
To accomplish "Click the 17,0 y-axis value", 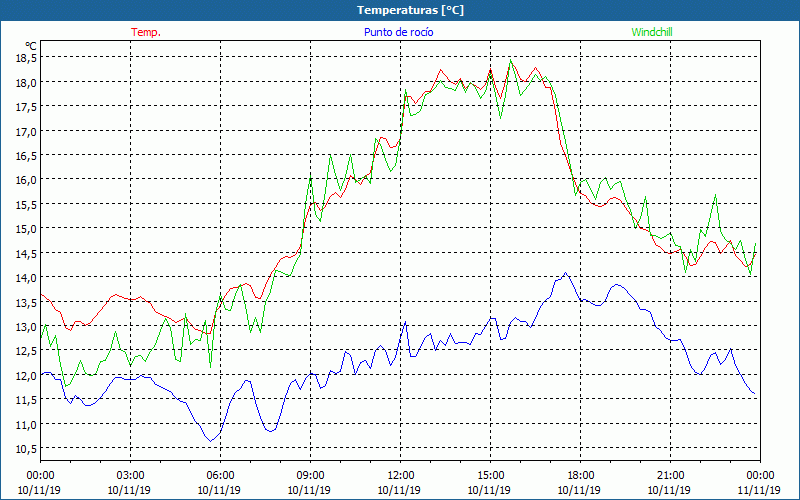I will tap(26, 132).
